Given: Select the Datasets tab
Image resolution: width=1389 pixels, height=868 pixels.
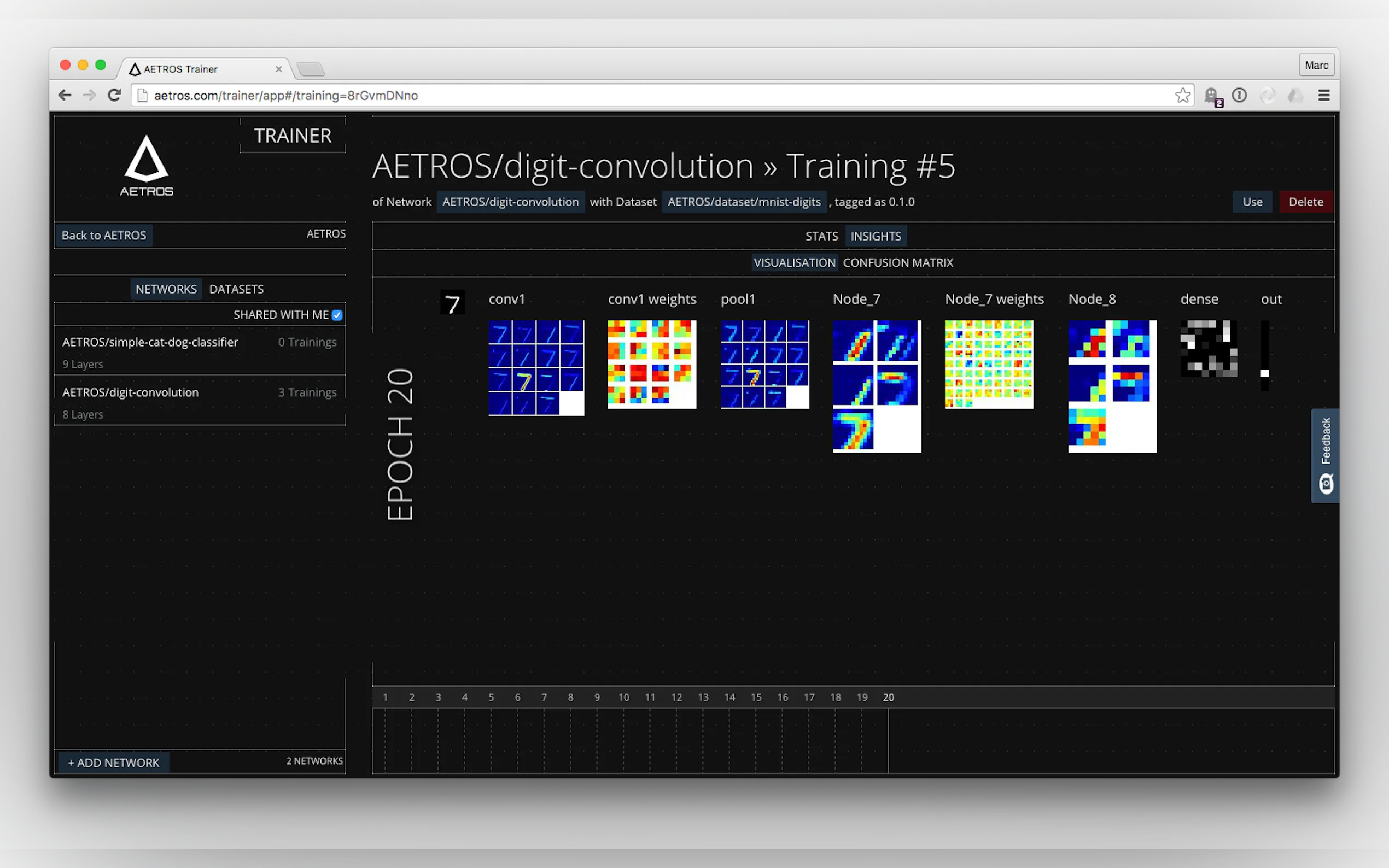Looking at the screenshot, I should (x=236, y=289).
